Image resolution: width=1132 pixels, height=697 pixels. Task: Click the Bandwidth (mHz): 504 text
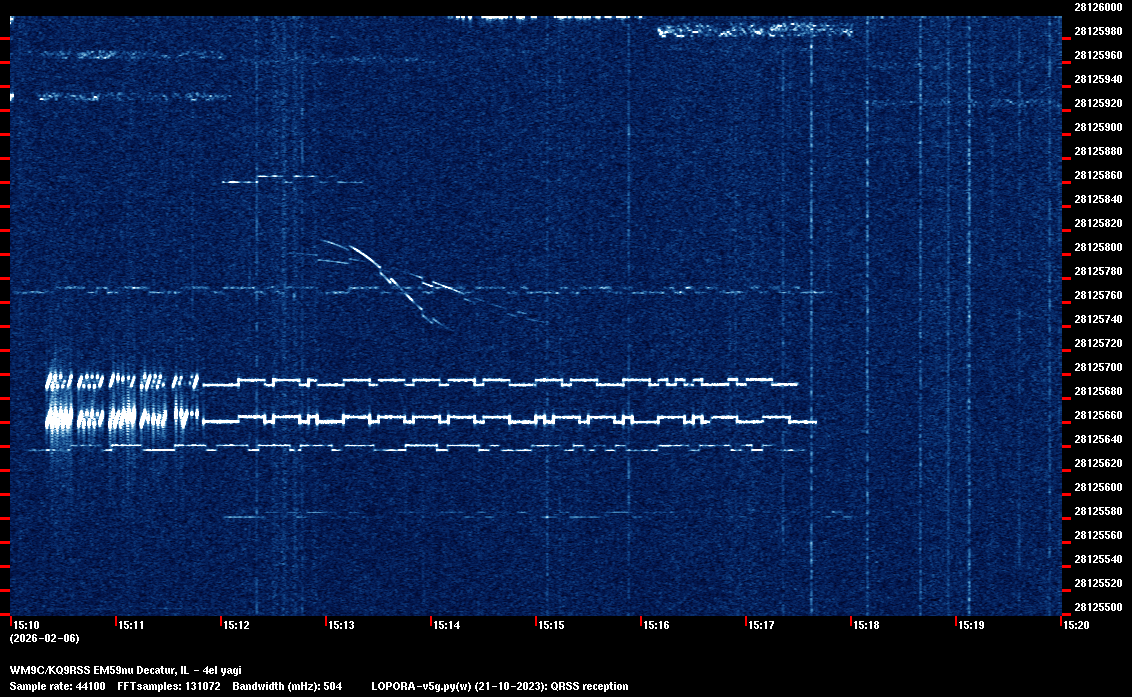tap(288, 686)
